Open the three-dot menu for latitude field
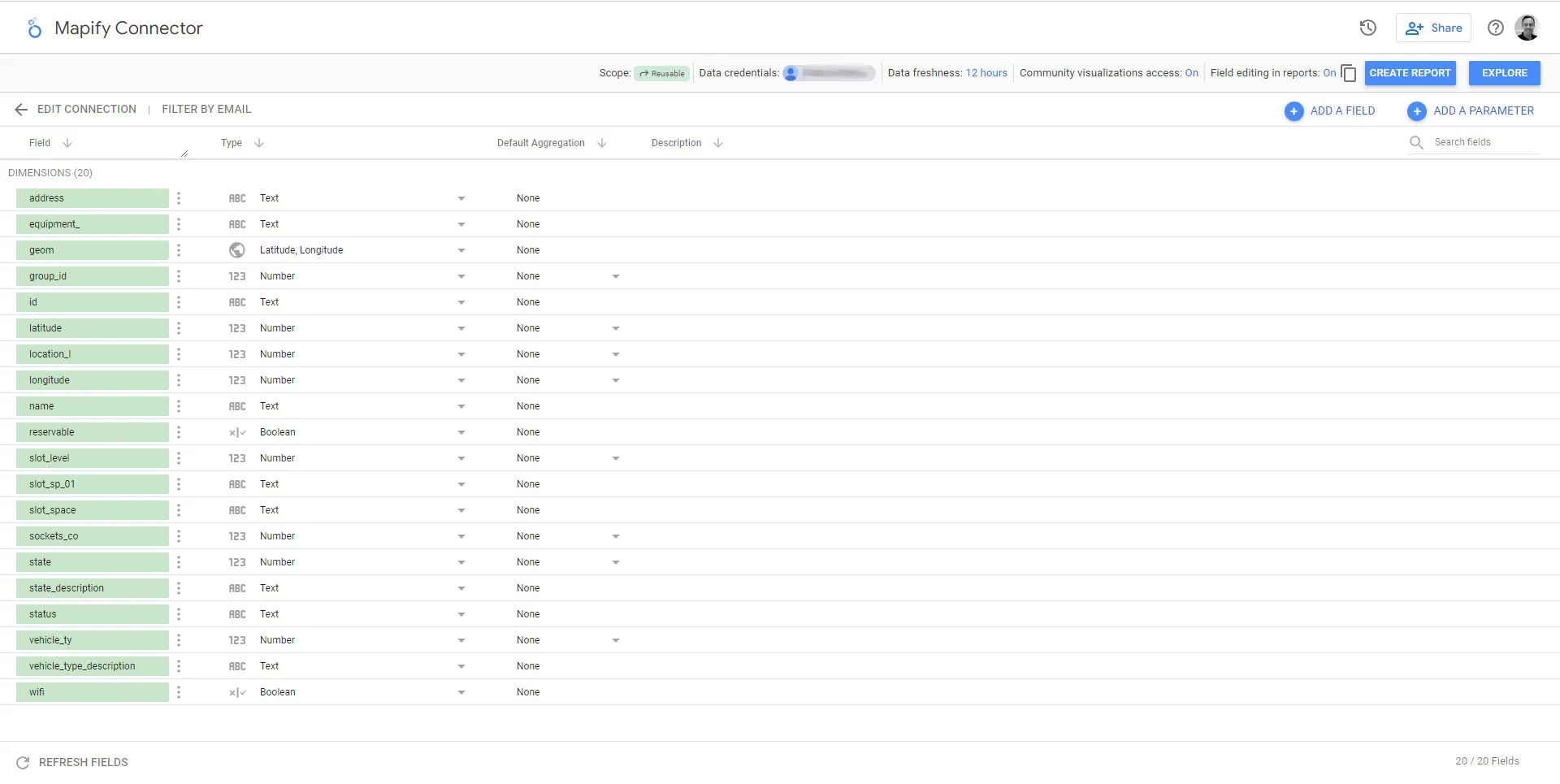Image resolution: width=1560 pixels, height=784 pixels. pos(179,328)
